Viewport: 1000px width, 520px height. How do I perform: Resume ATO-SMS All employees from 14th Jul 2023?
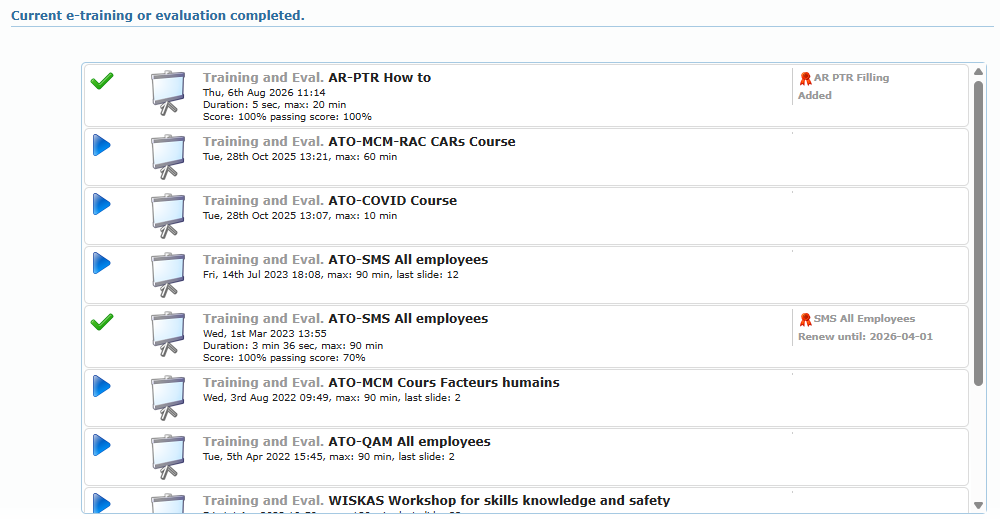coord(101,263)
